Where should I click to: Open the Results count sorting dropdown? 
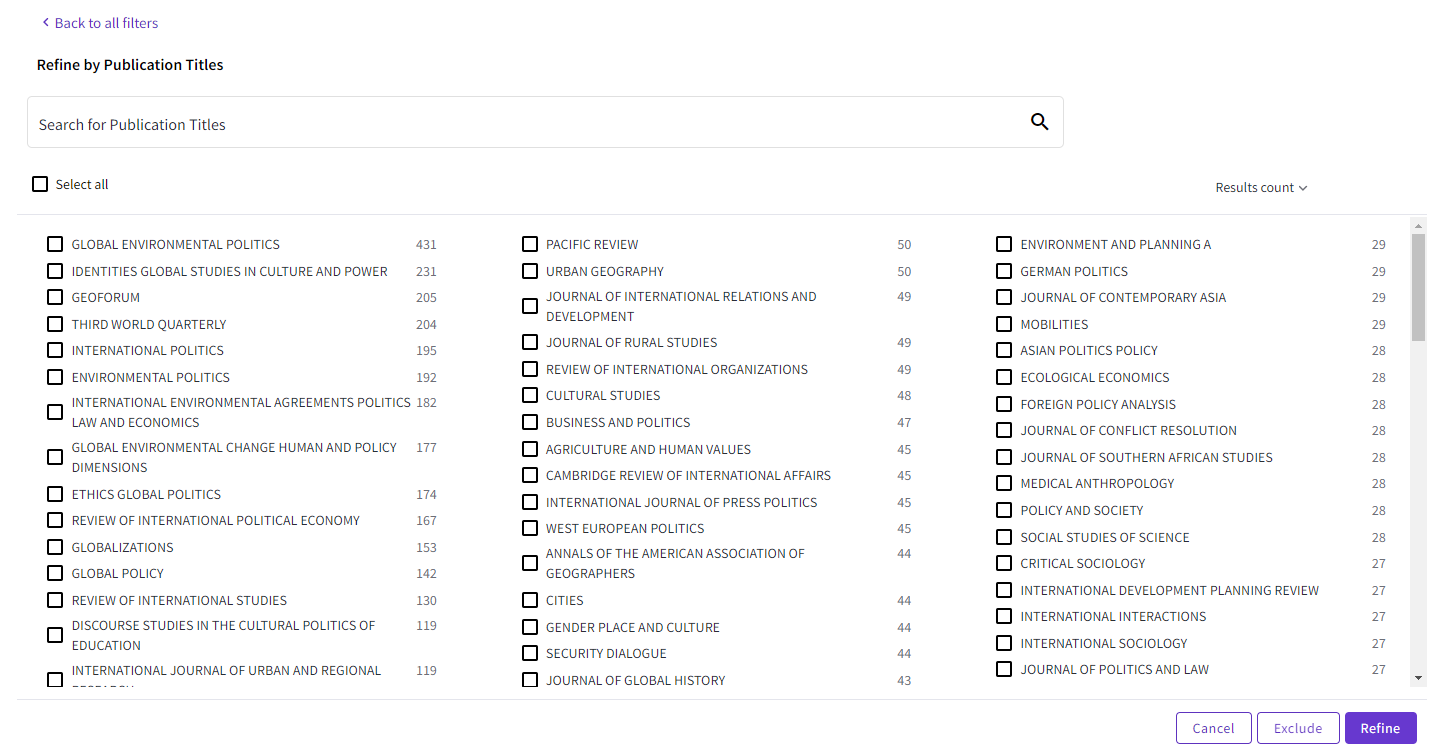click(x=1260, y=187)
